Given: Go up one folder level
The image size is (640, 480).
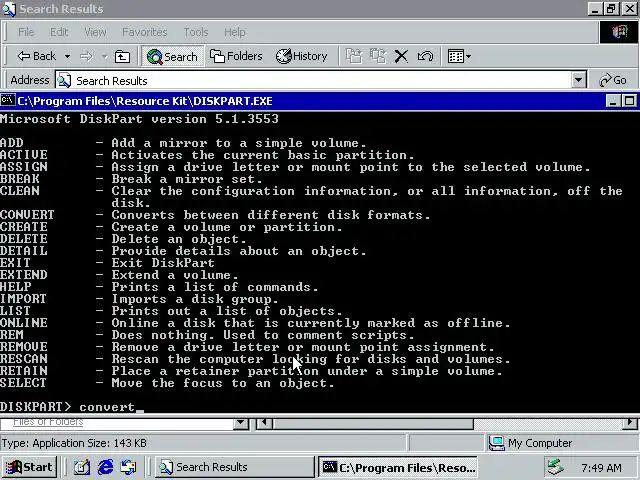Looking at the screenshot, I should click(x=122, y=56).
